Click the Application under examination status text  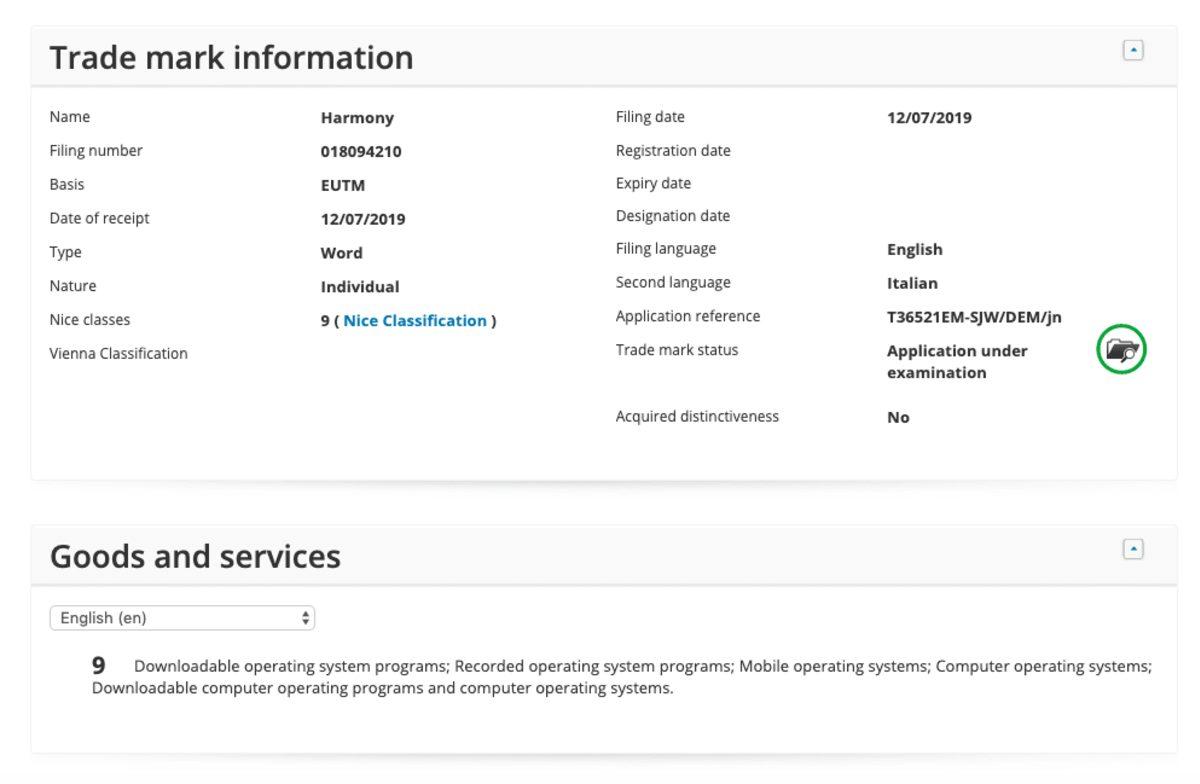[x=956, y=361]
